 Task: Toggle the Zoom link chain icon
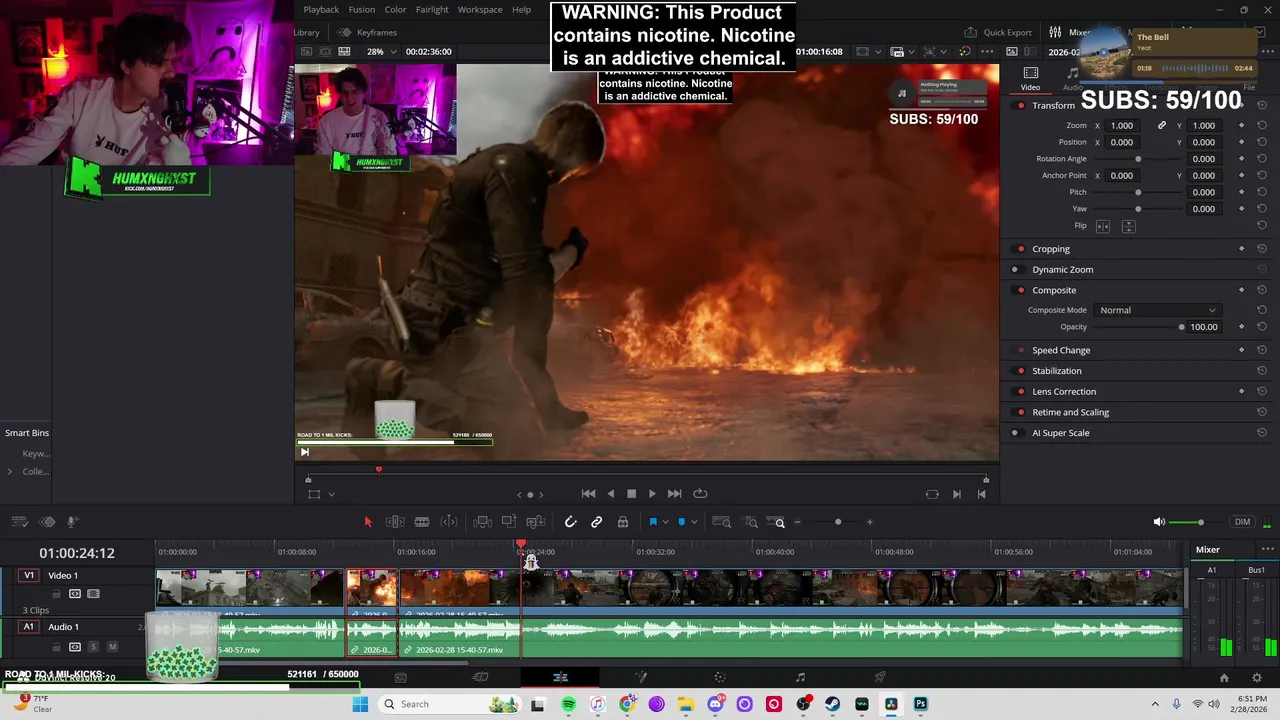click(x=1162, y=126)
